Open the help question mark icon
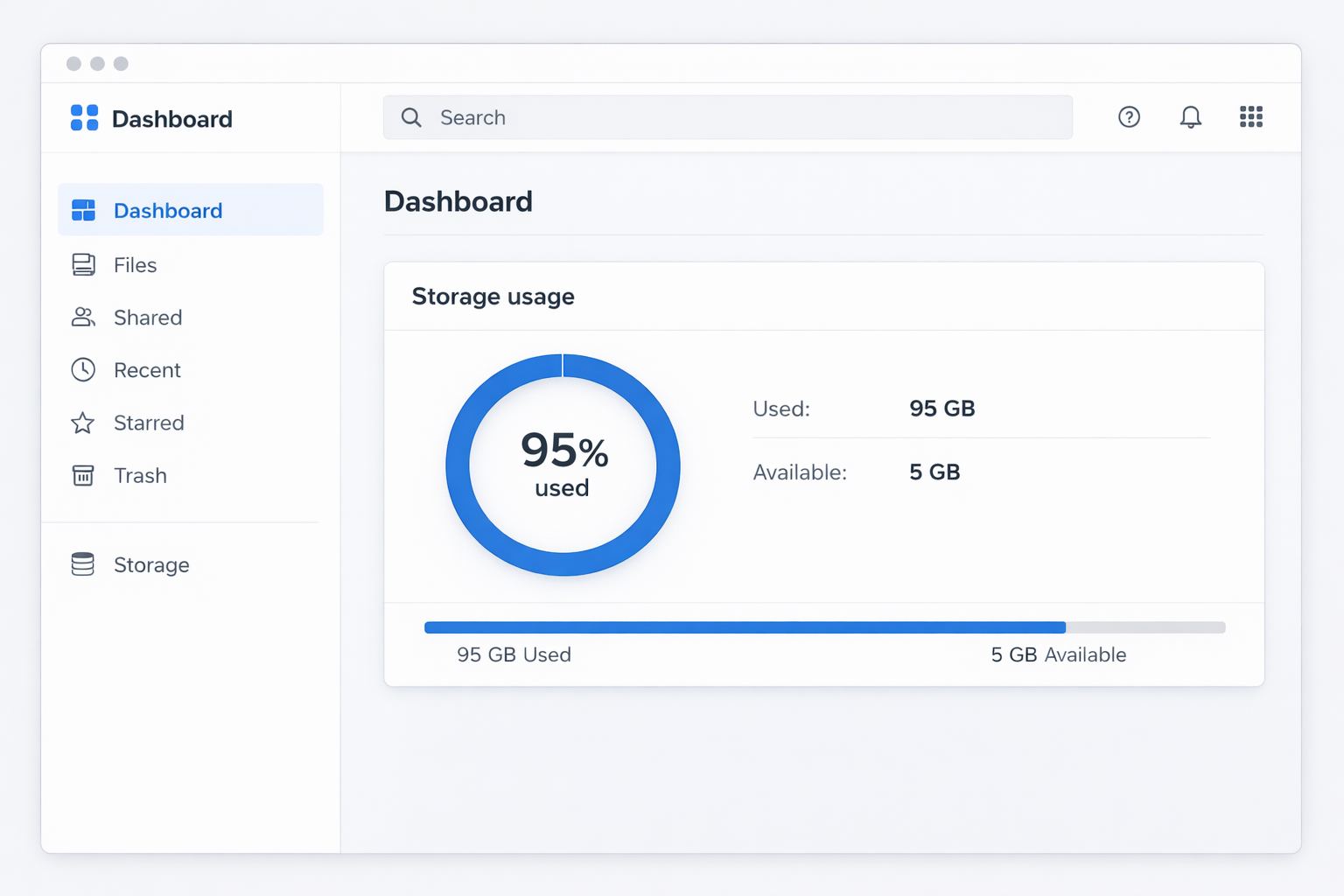The width and height of the screenshot is (1344, 896). coord(1129,117)
